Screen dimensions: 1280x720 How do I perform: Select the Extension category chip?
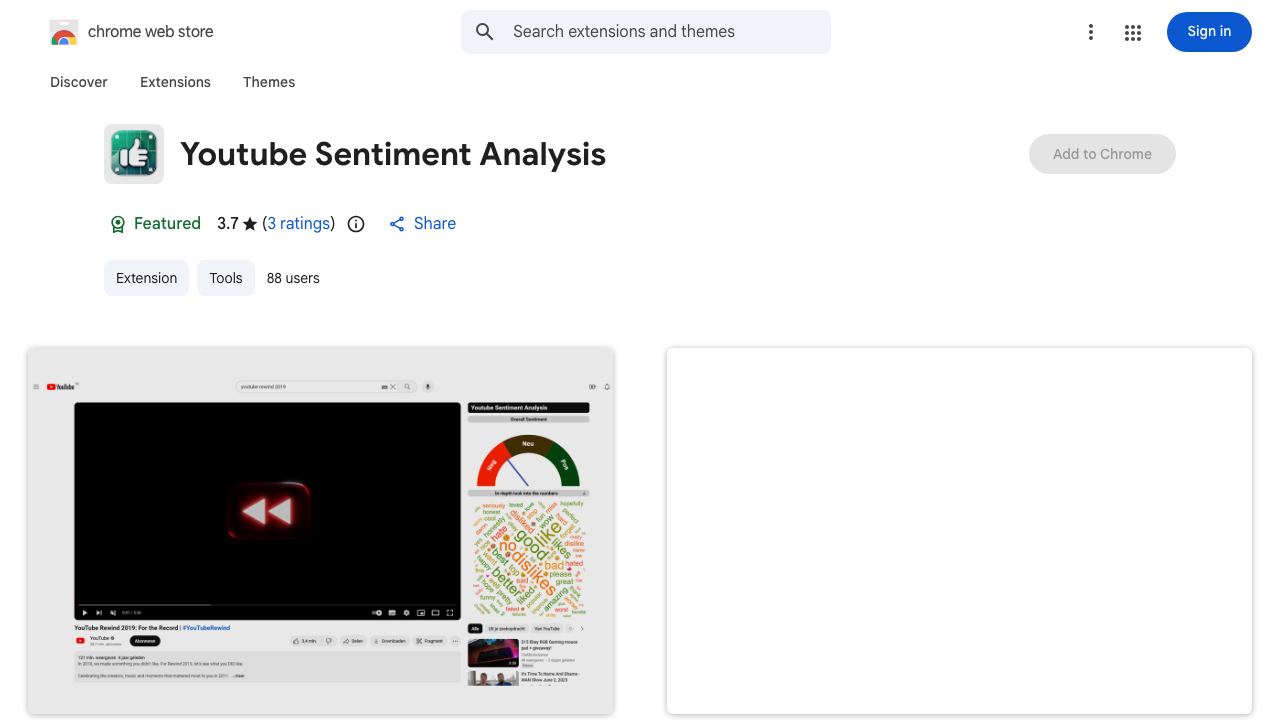[x=146, y=278]
